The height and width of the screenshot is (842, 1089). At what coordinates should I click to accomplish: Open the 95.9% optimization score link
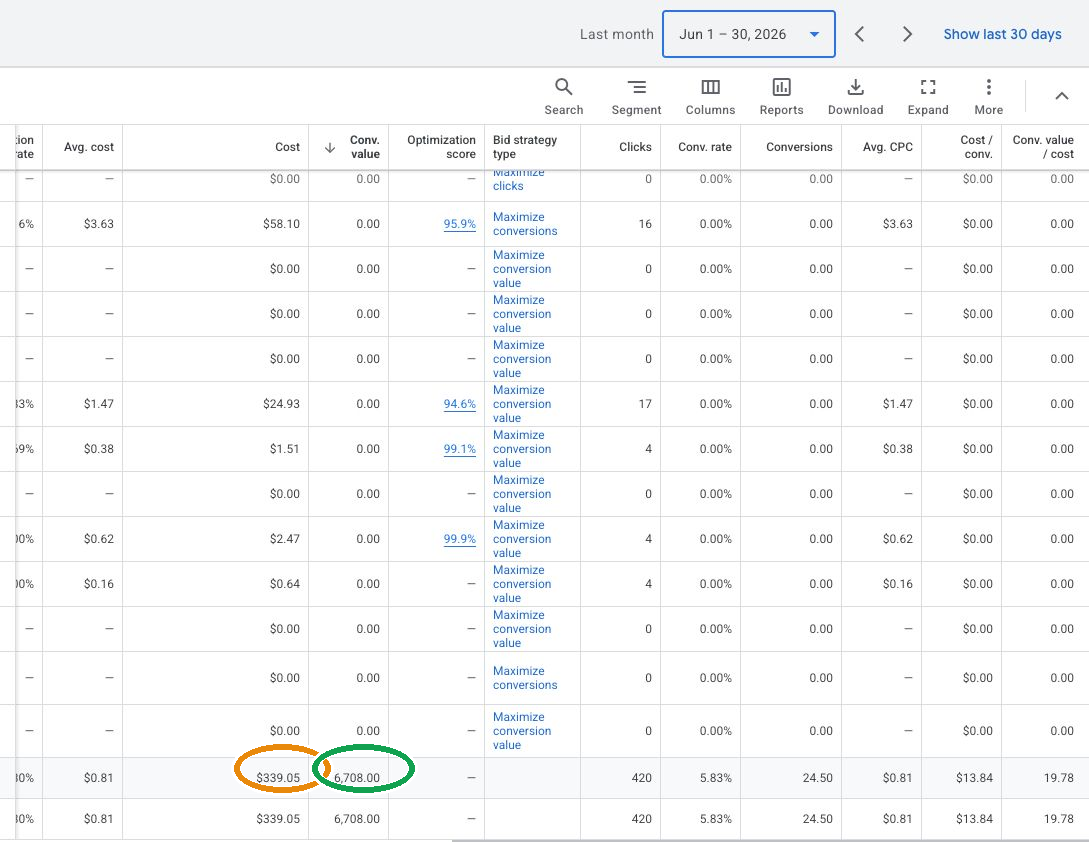tap(460, 224)
